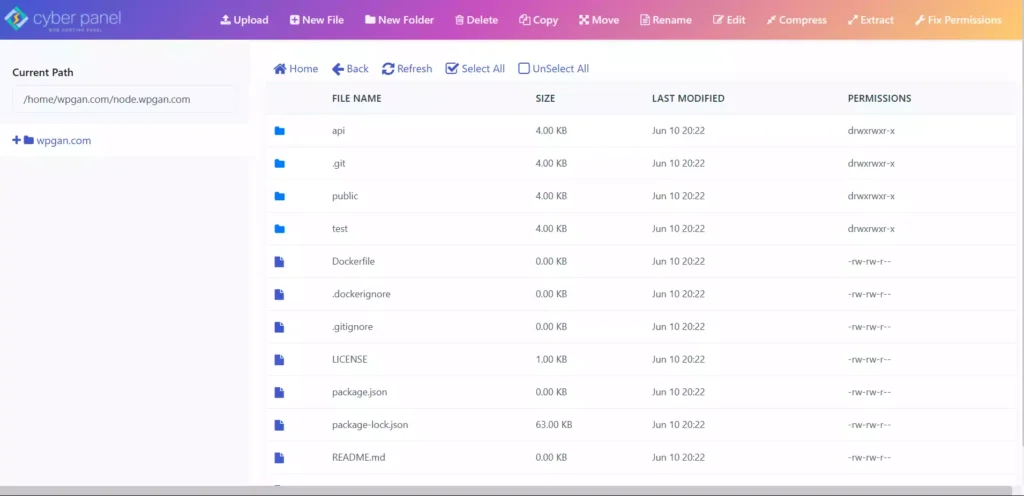Viewport: 1024px width, 496px height.
Task: Select the api folder name
Action: [338, 131]
